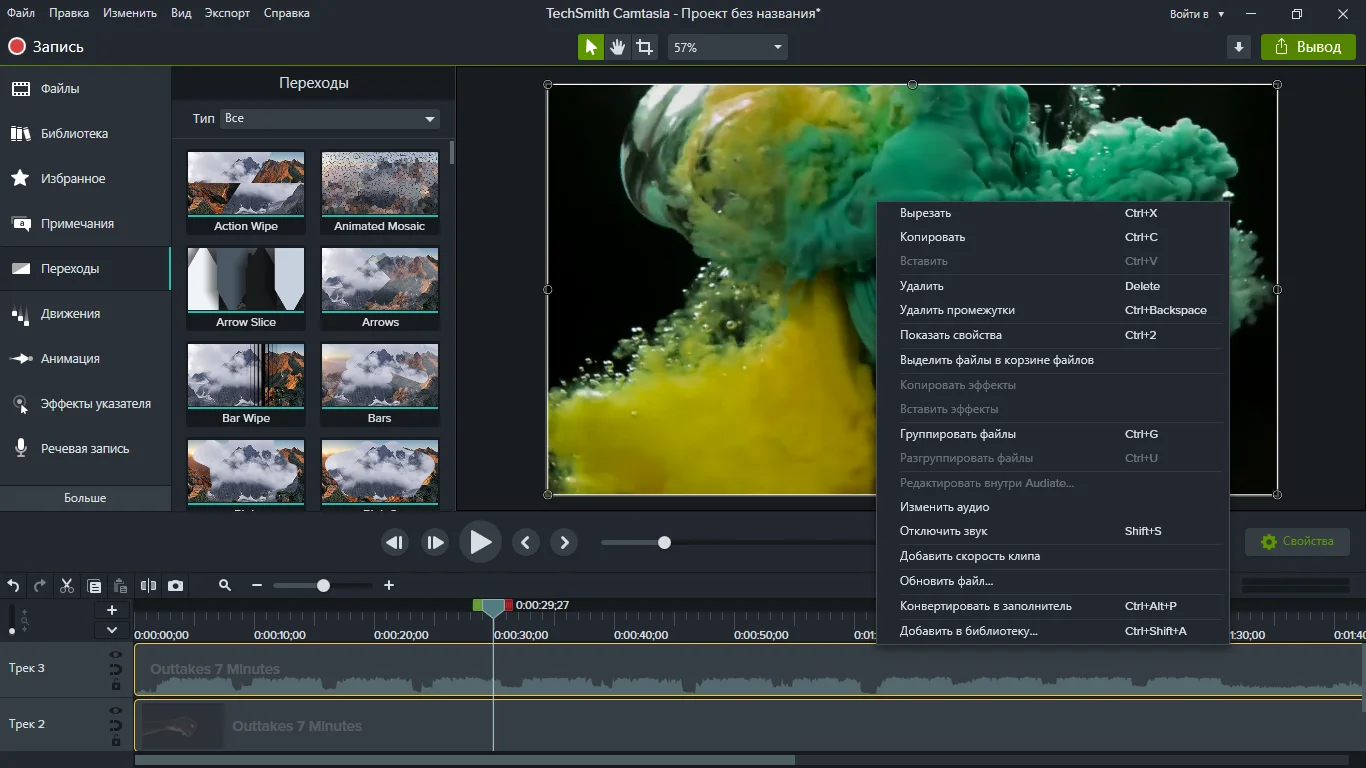Select the Pan hand tool
The image size is (1366, 768).
coord(618,47)
